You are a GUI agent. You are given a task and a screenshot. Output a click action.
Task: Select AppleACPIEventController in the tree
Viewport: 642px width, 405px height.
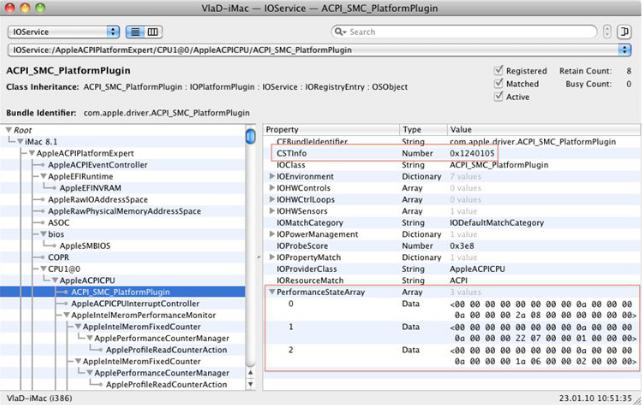pos(98,165)
